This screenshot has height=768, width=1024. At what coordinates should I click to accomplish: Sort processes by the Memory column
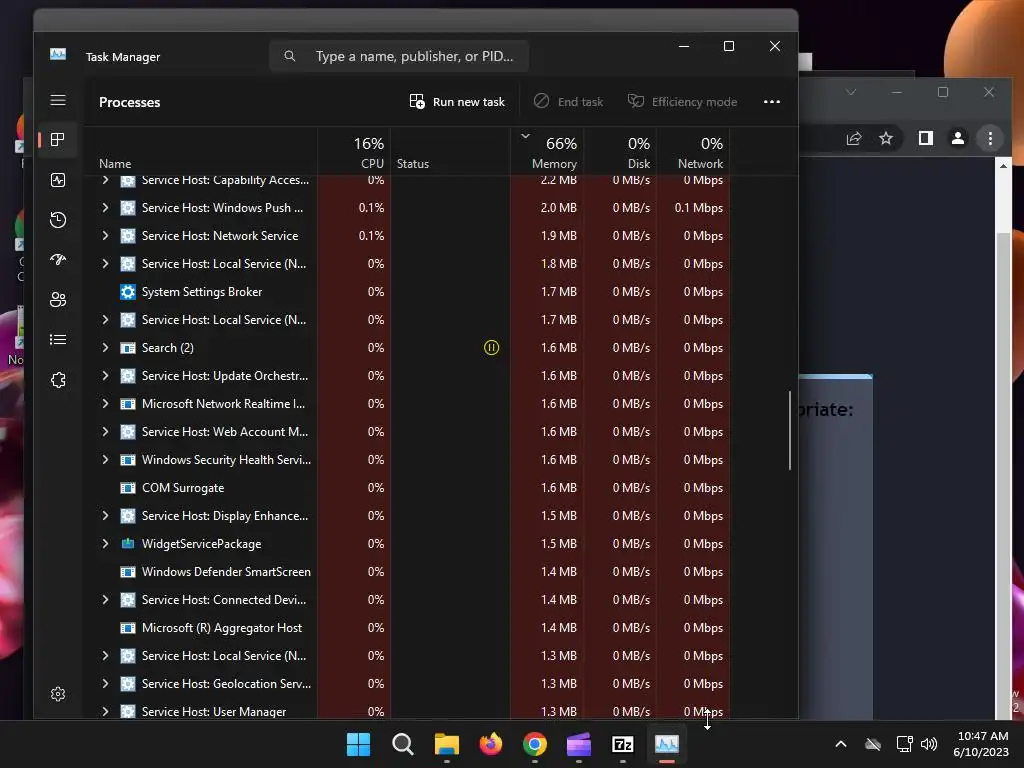tap(547, 152)
